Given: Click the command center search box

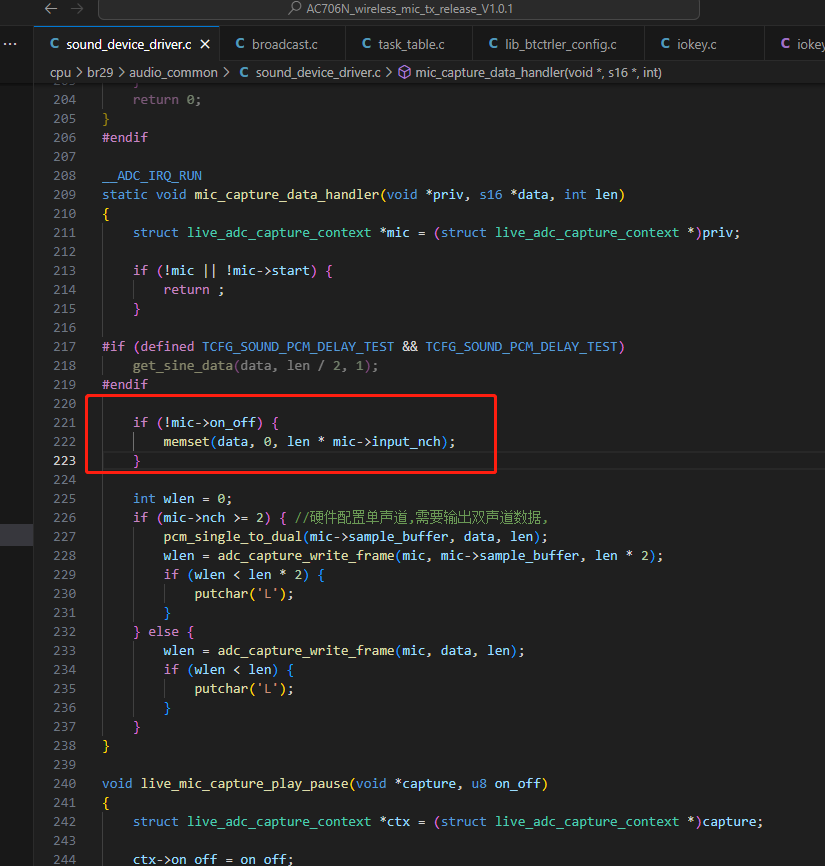Looking at the screenshot, I should click(399, 9).
